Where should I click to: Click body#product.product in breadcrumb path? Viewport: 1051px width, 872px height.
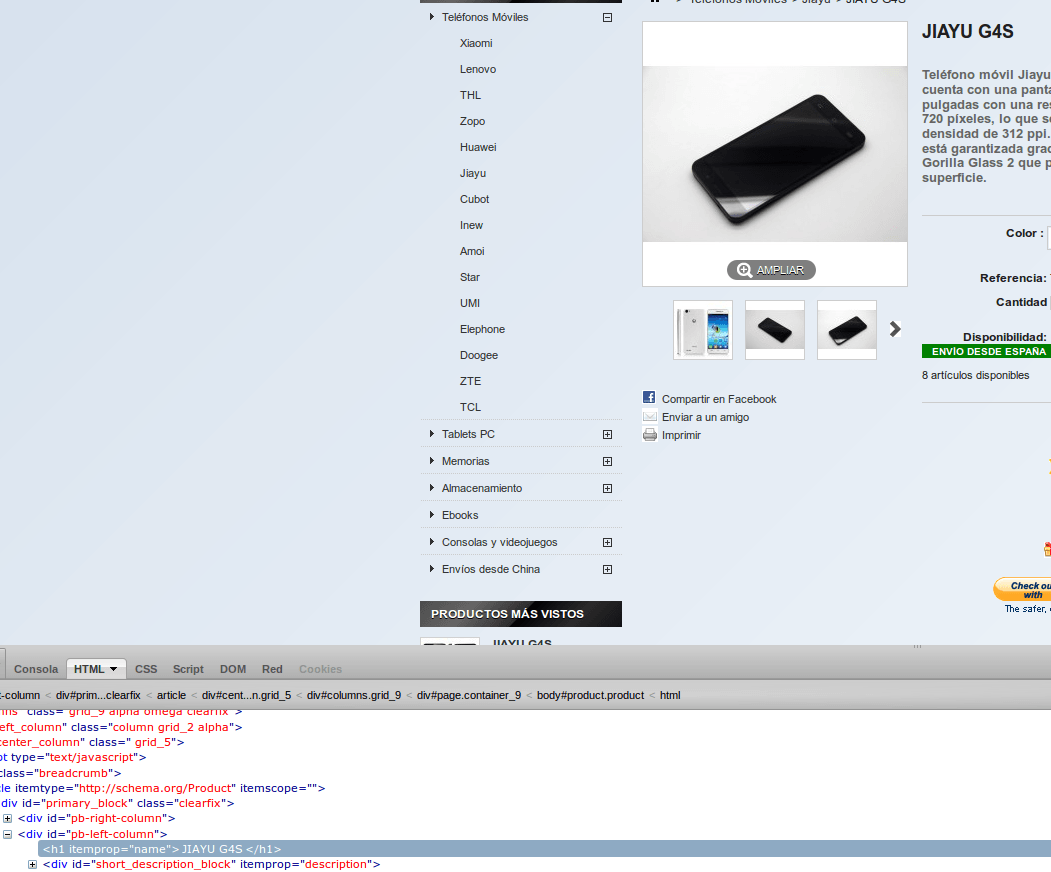pyautogui.click(x=591, y=696)
